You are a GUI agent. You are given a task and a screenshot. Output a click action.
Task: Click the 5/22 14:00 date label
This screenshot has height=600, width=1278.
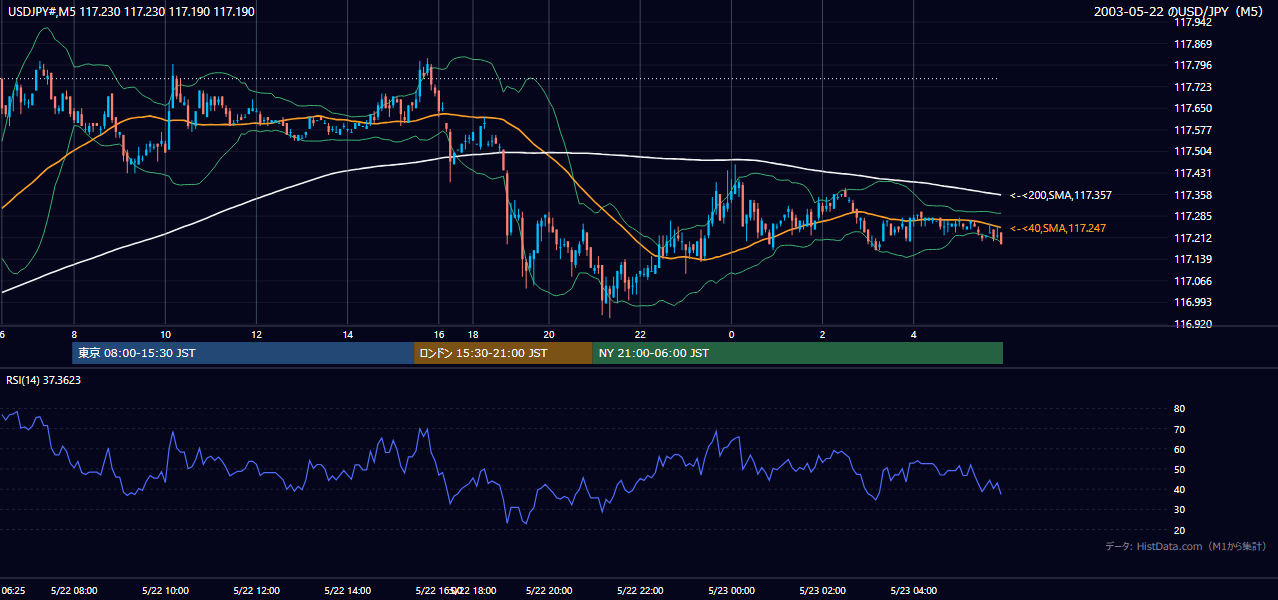point(347,591)
